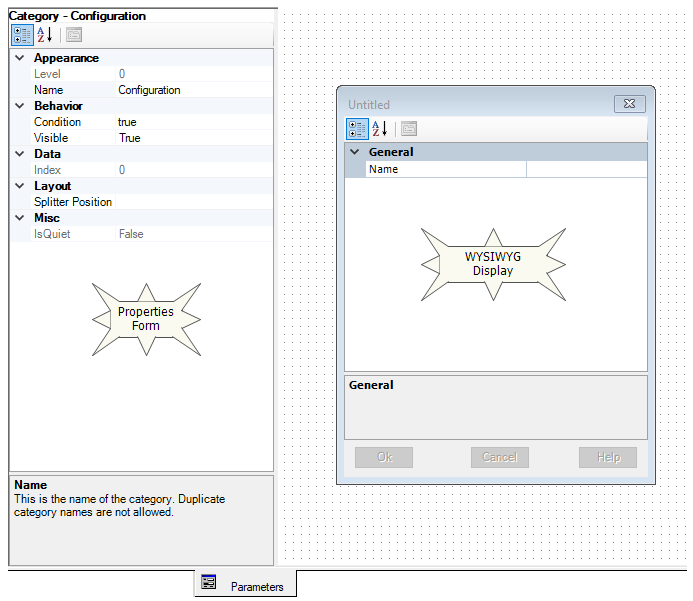Switch to the Parameters tab
Screen dimensions: 693x601
point(256,587)
